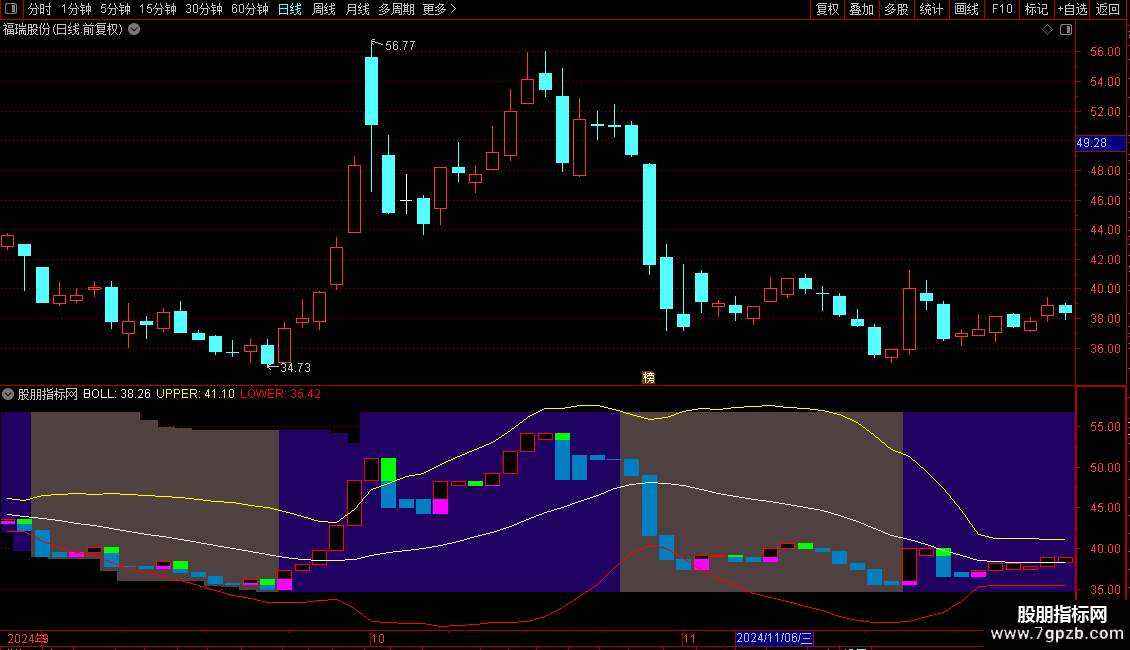The width and height of the screenshot is (1130, 650).
Task: Click the 复权 button
Action: 827,9
